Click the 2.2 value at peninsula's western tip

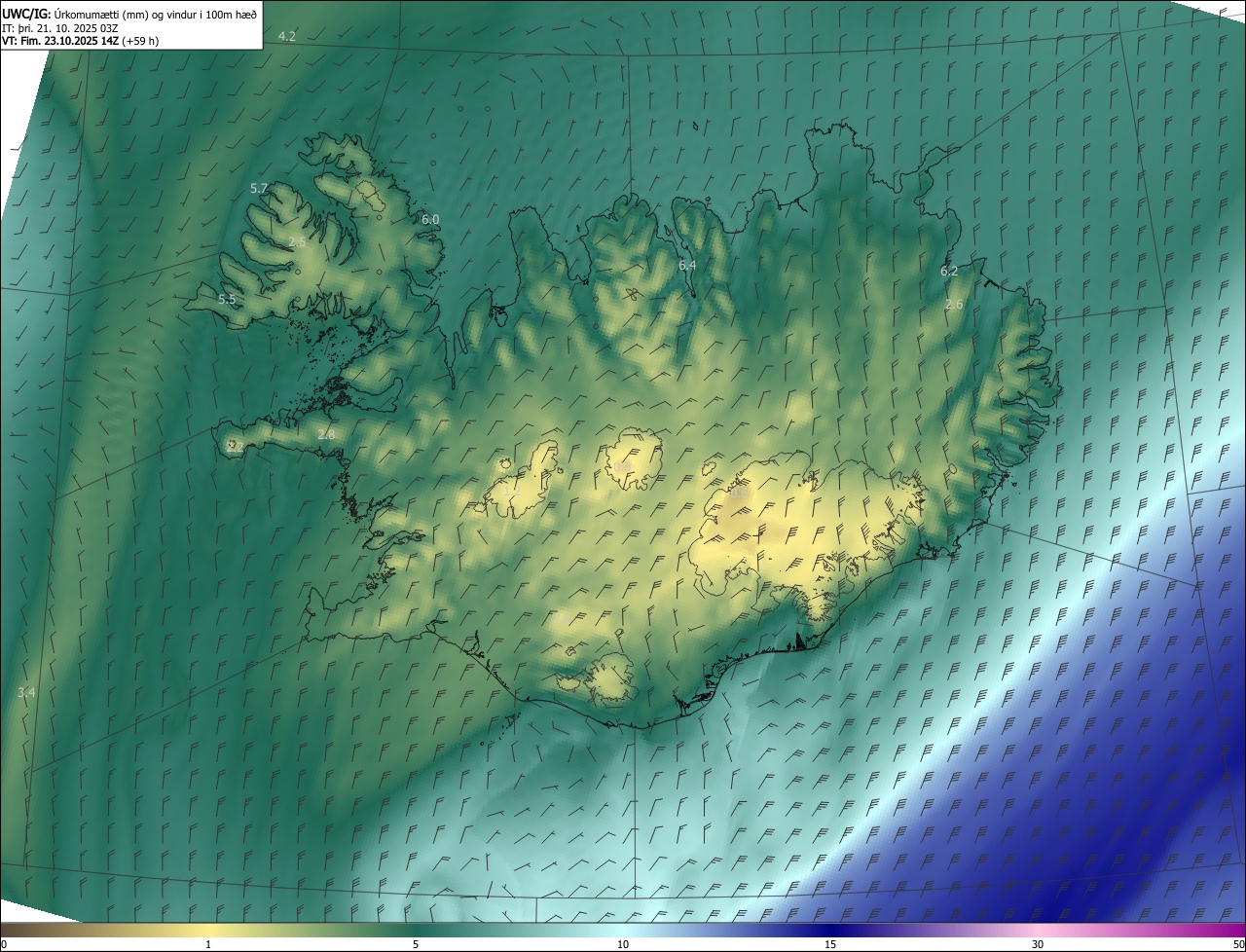[x=235, y=446]
